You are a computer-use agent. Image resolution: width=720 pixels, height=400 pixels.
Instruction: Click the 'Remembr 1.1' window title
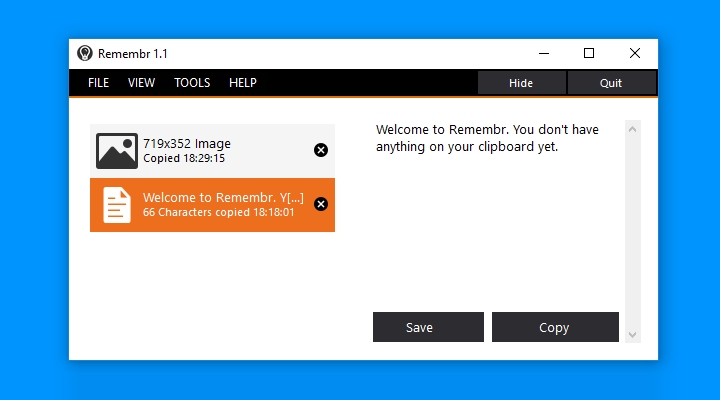click(x=133, y=54)
